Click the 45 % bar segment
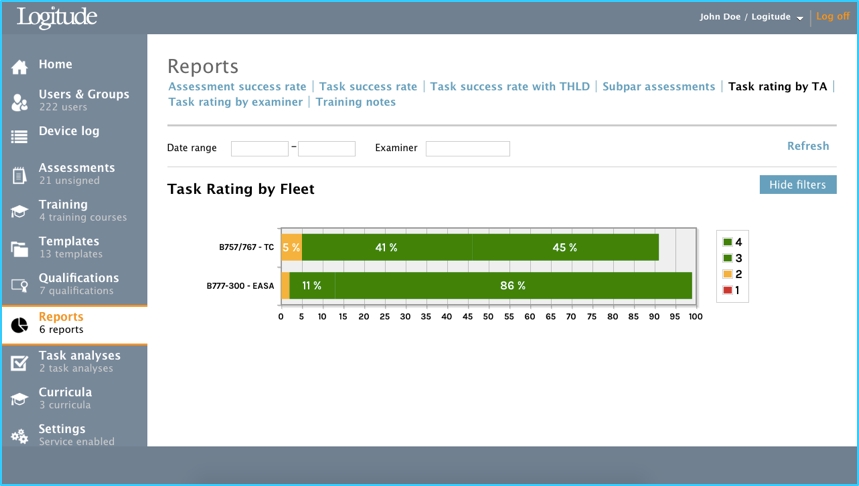Screen dimensions: 859x486 (565, 247)
